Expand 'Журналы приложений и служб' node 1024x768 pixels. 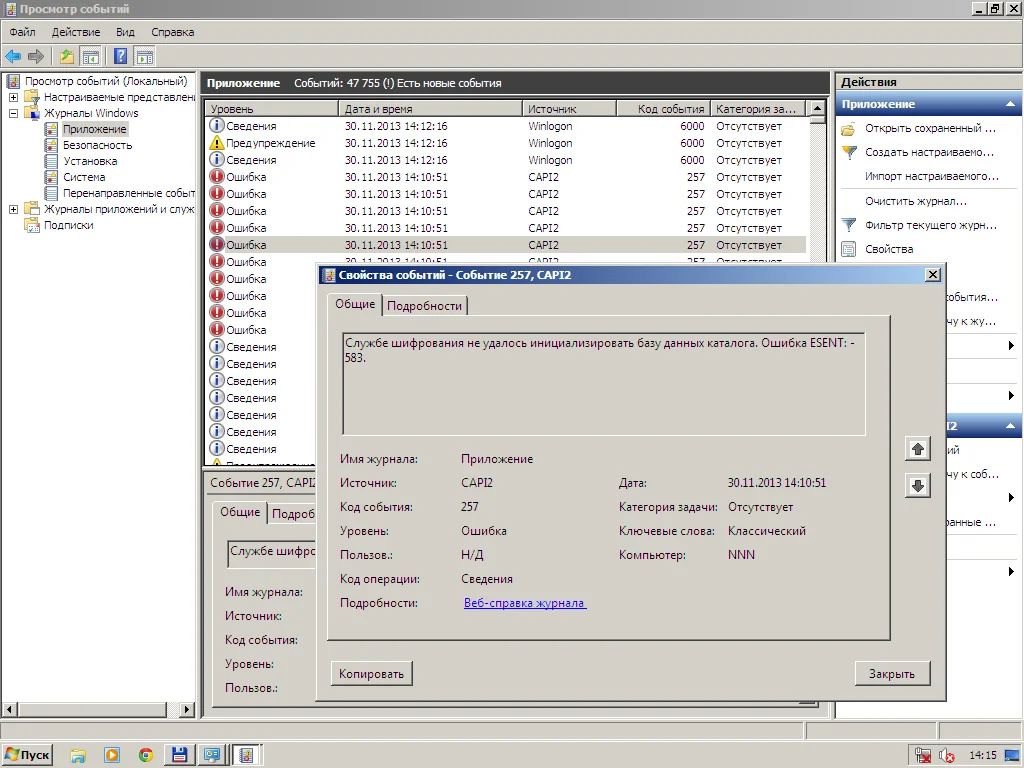point(14,209)
